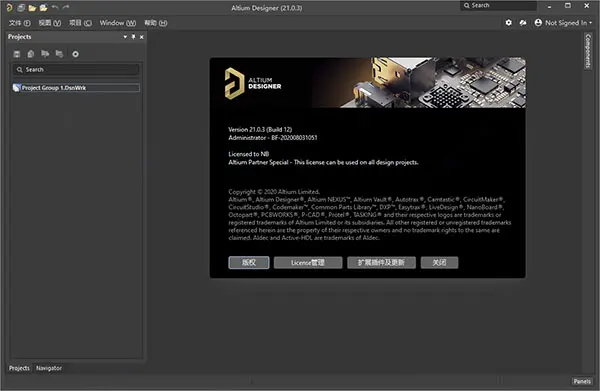Screen dimensions: 600x391
Task: Open the vertical Components side panel
Action: [588, 51]
